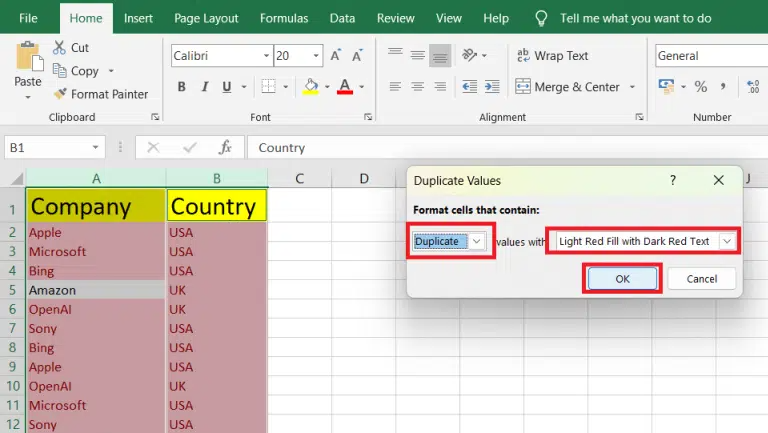The height and width of the screenshot is (433, 768).
Task: Select the Amazon cell in column A
Action: coord(96,290)
